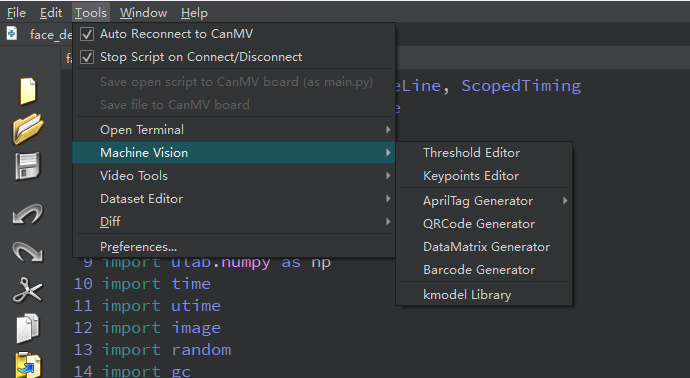Open kmodel Library
The width and height of the screenshot is (690, 378).
[484, 294]
